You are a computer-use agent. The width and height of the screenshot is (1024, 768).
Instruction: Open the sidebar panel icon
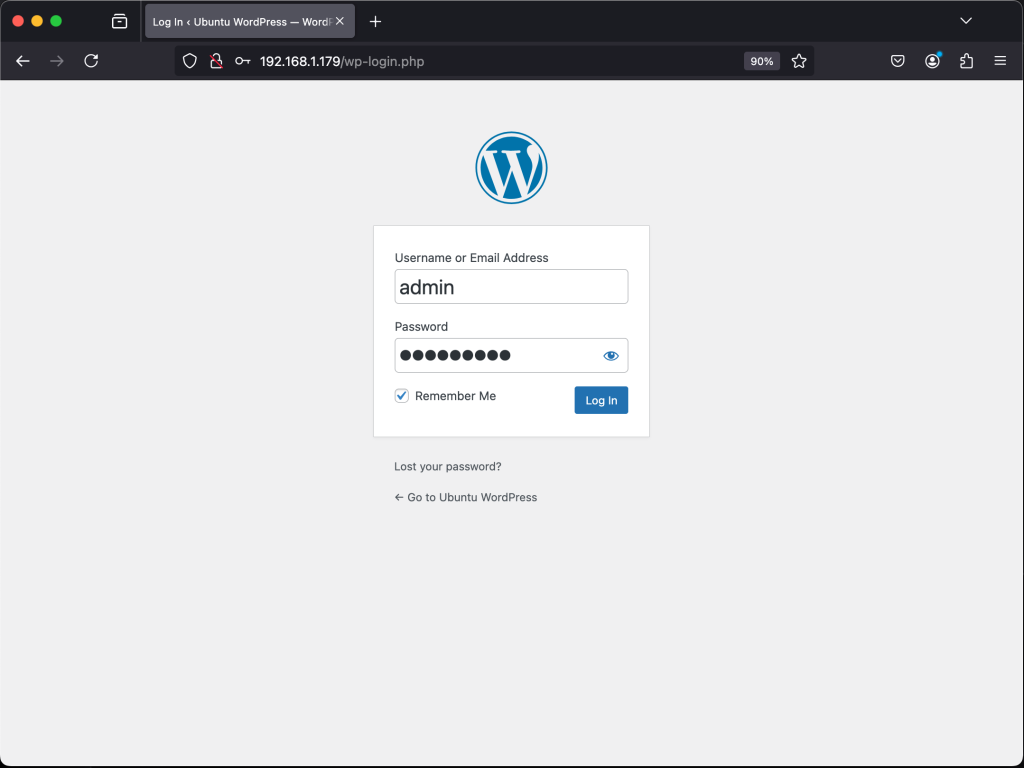coord(119,20)
